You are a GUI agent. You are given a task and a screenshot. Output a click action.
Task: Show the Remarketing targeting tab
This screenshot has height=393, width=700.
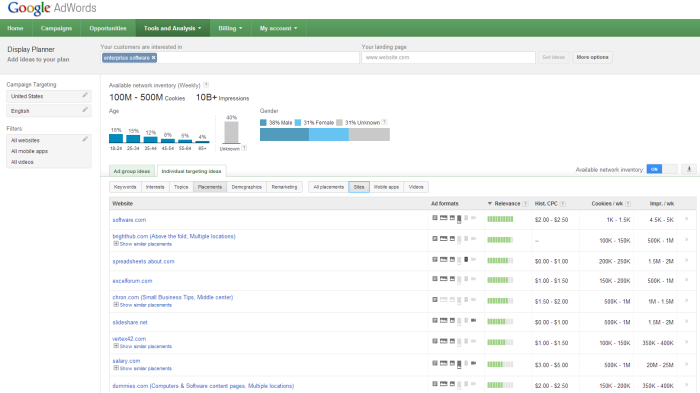(284, 187)
